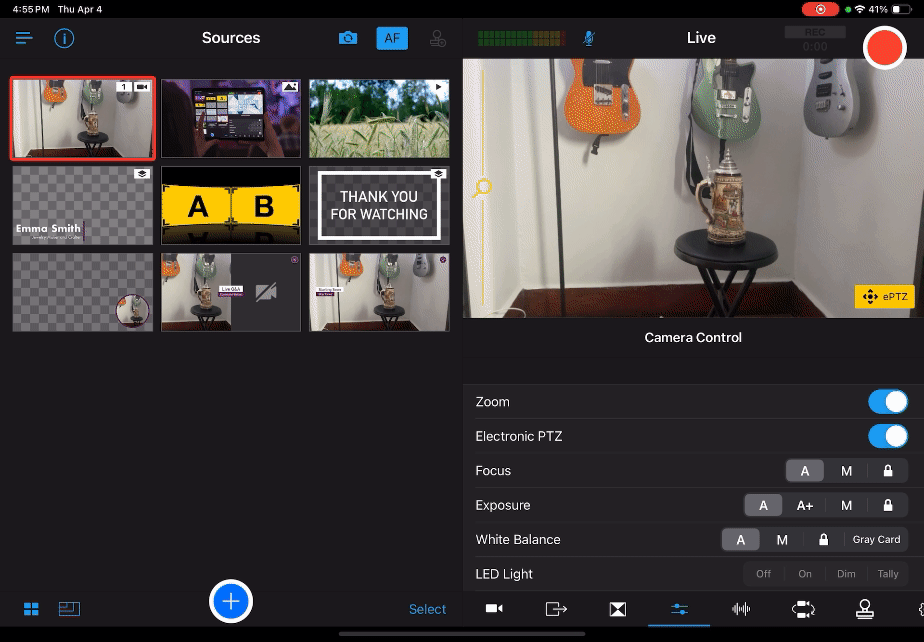Start recording with the red record button
The height and width of the screenshot is (642, 924).
(884, 47)
